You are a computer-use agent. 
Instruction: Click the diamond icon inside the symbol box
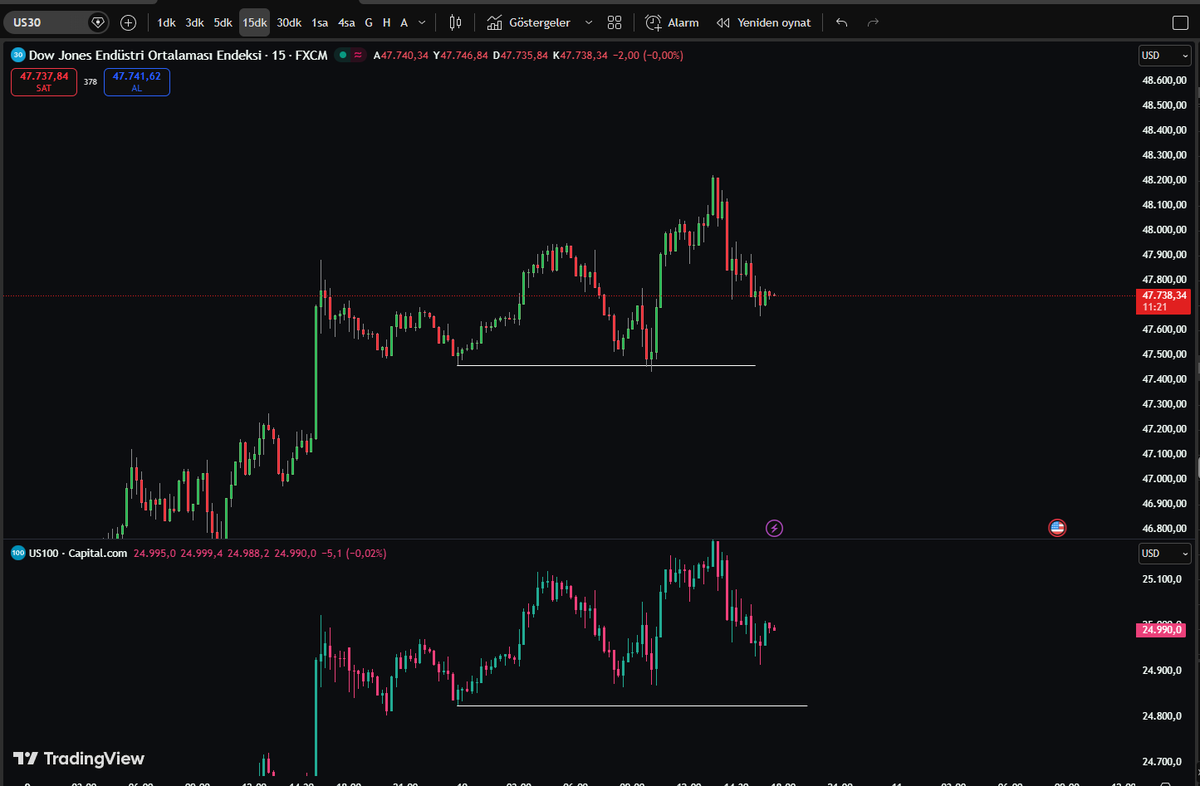coord(97,22)
